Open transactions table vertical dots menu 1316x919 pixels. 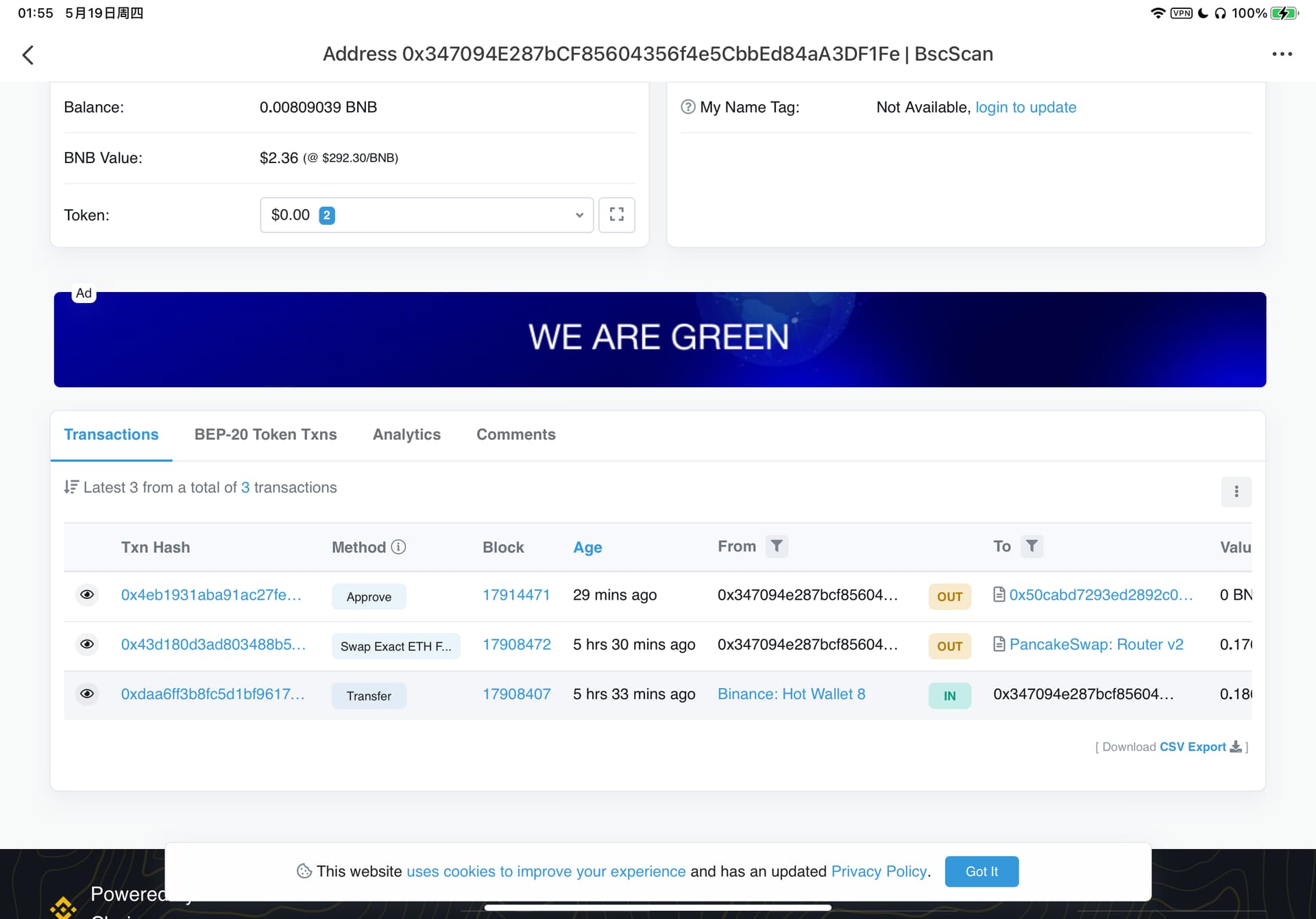[x=1236, y=491]
